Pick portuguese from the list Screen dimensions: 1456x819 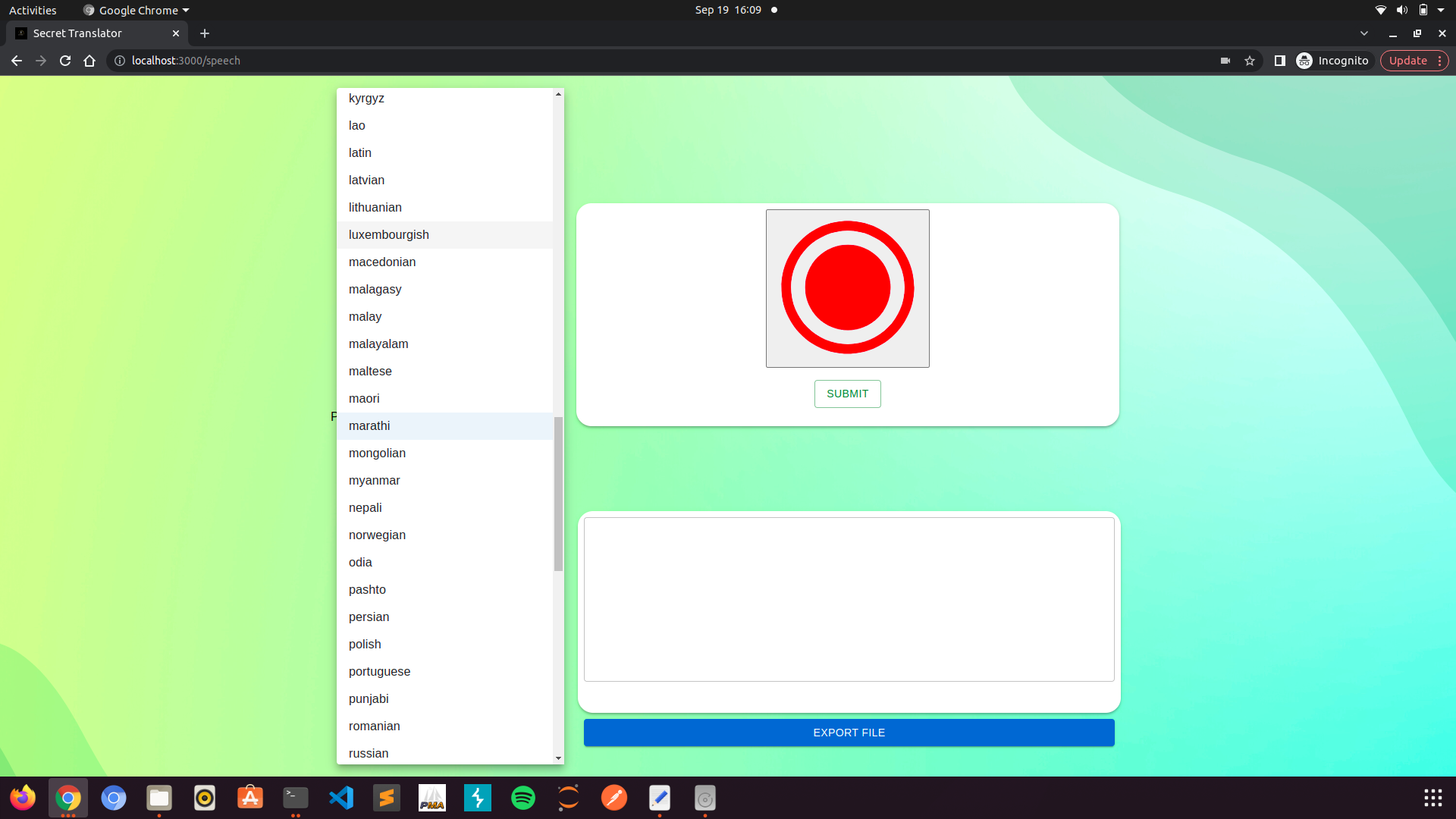(x=444, y=672)
